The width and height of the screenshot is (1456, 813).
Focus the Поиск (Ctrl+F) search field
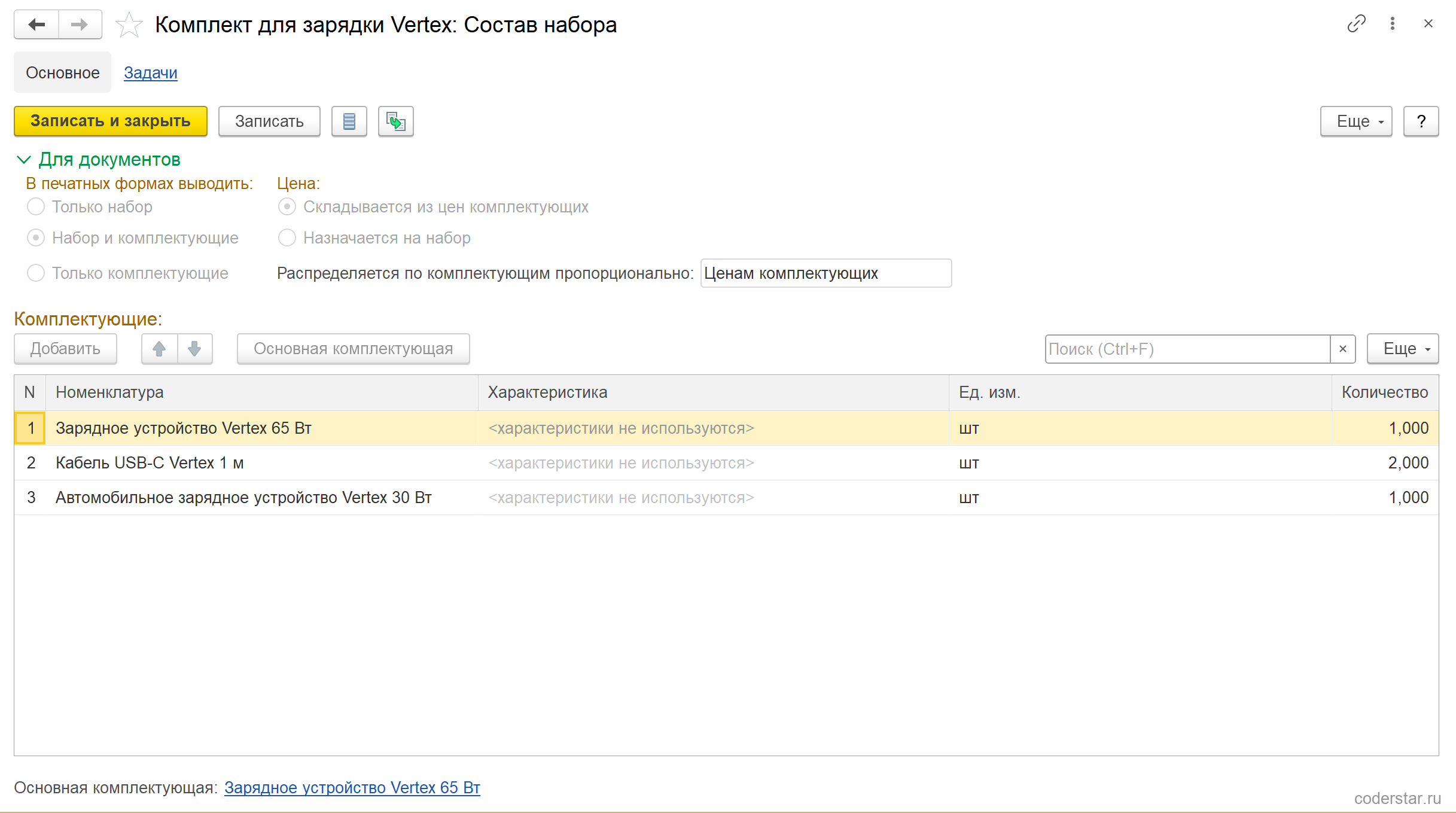[x=1188, y=349]
